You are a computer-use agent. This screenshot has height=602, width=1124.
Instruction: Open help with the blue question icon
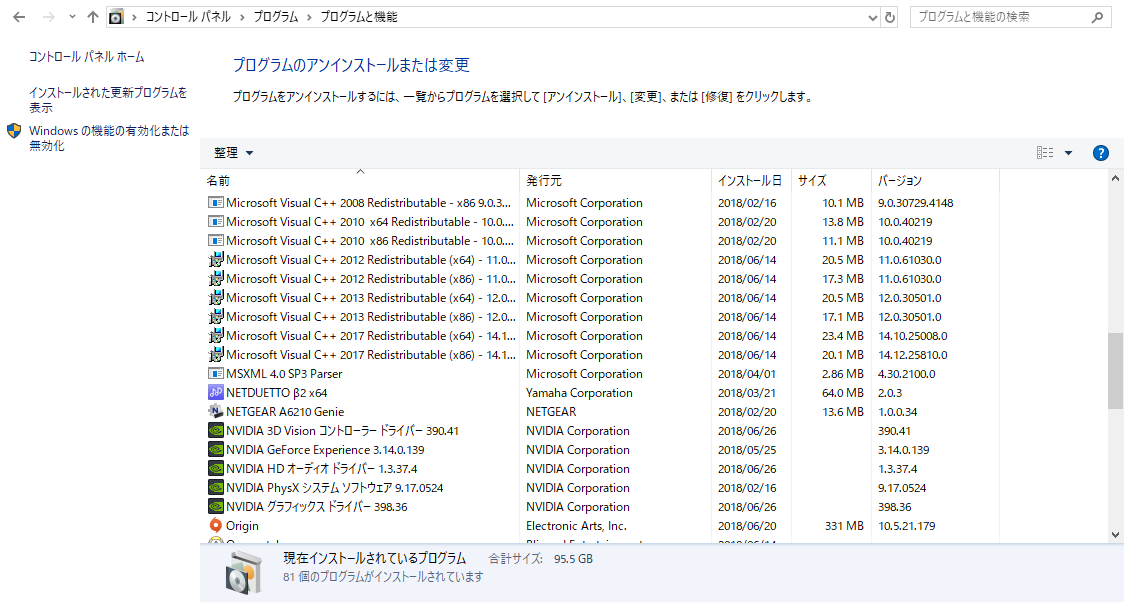tap(1100, 153)
